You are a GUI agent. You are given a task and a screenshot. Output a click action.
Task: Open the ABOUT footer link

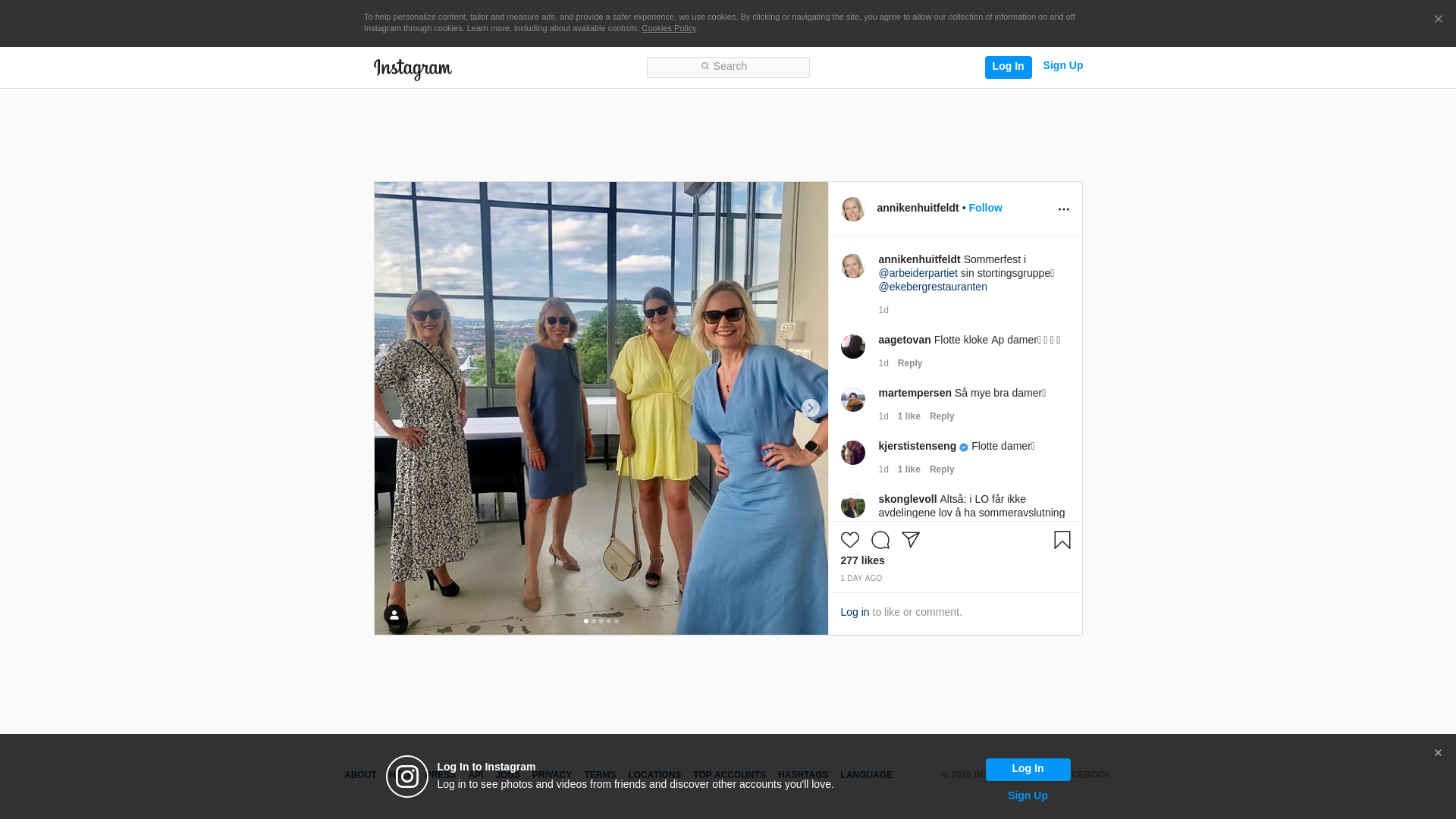pos(360,775)
